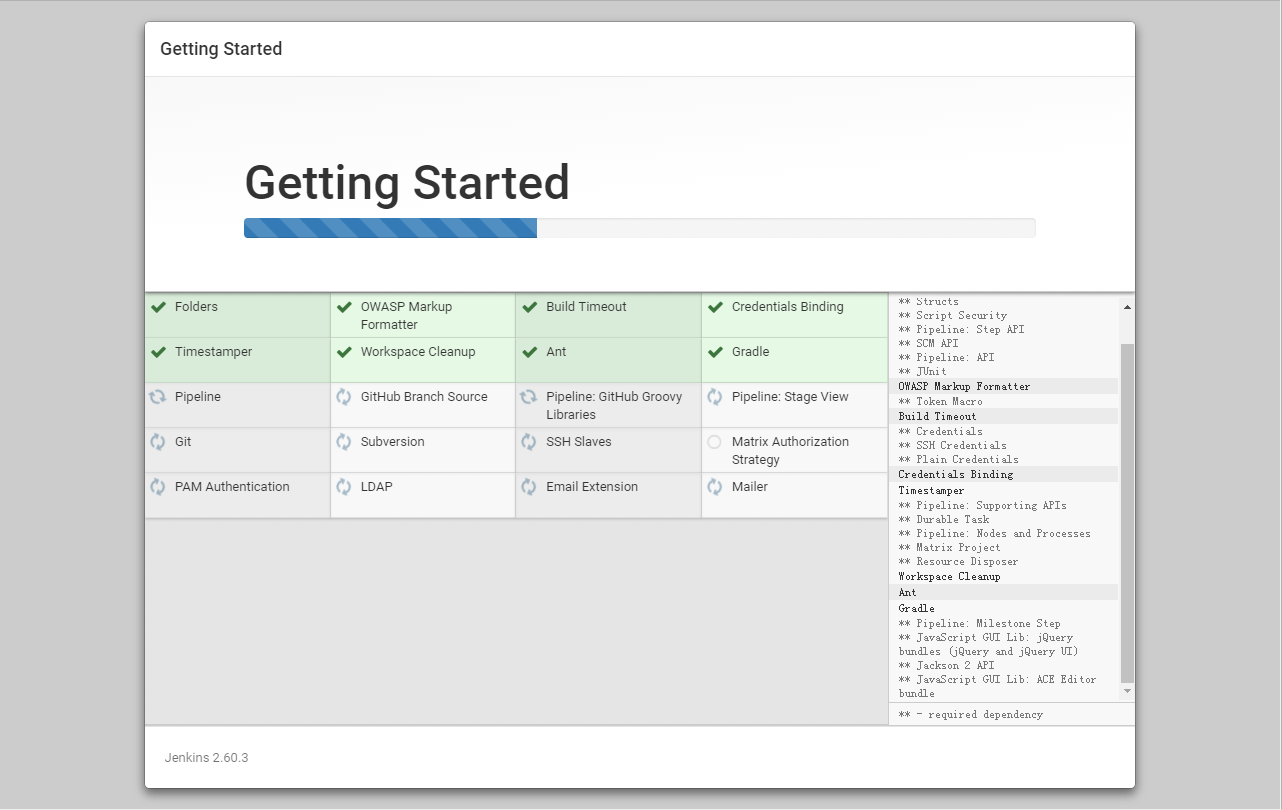Select the Email Extension plugin cell
This screenshot has width=1282, height=810.
point(608,495)
